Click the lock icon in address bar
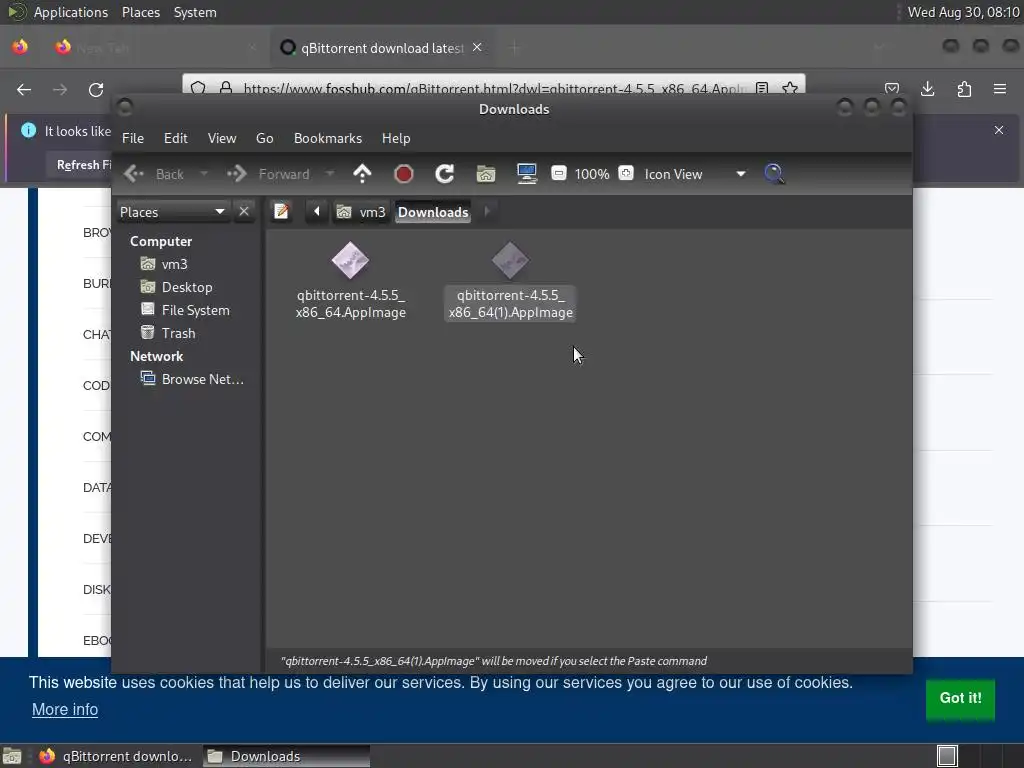1024x768 pixels. [x=226, y=88]
